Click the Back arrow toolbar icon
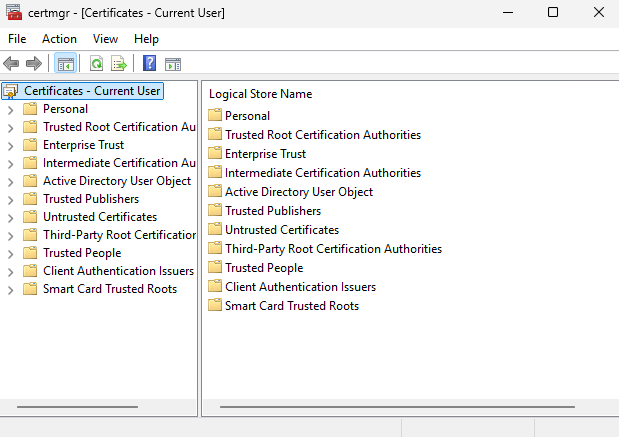This screenshot has height=437, width=619. click(11, 63)
